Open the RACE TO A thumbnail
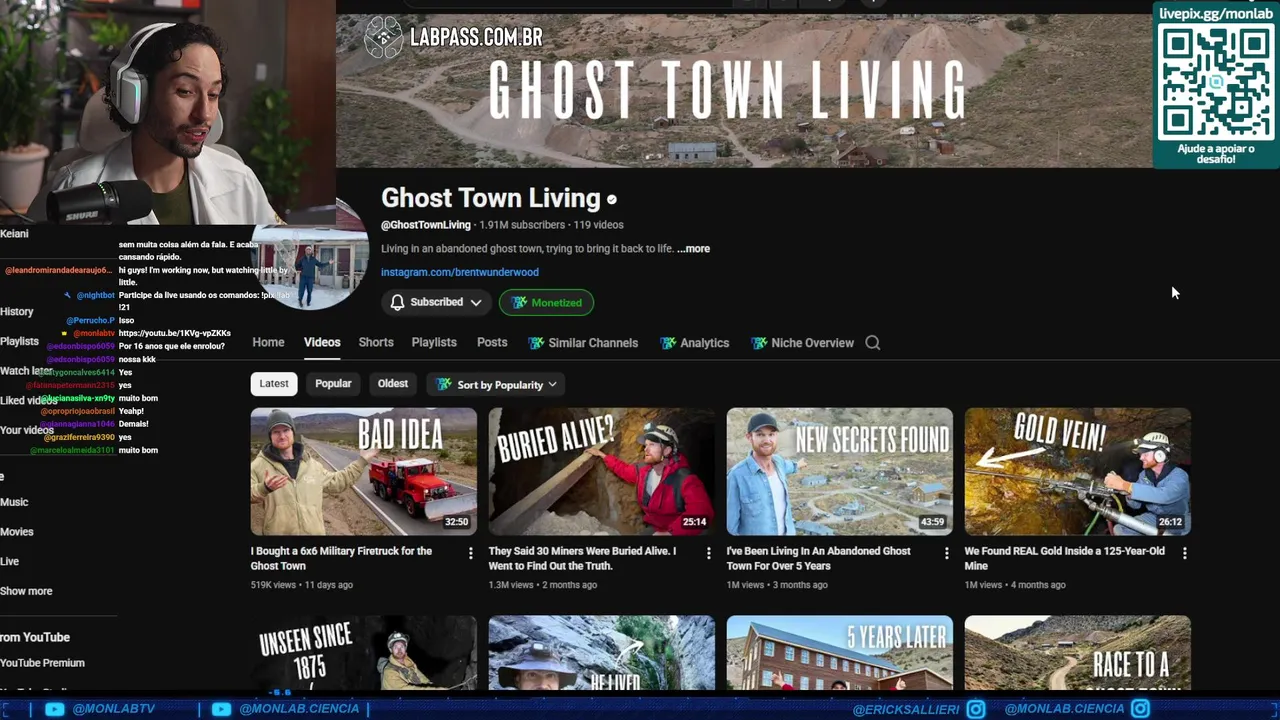 [x=1078, y=653]
